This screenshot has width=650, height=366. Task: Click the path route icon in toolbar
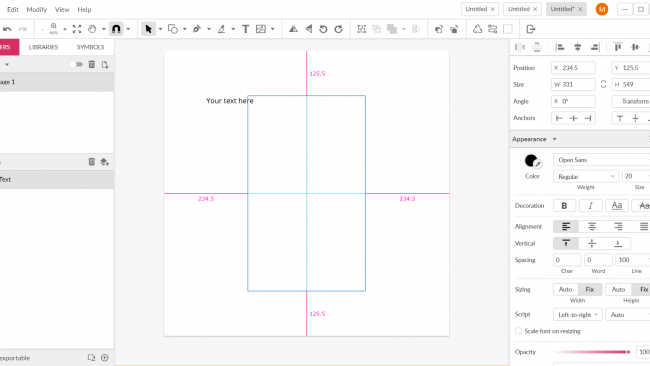[x=492, y=29]
